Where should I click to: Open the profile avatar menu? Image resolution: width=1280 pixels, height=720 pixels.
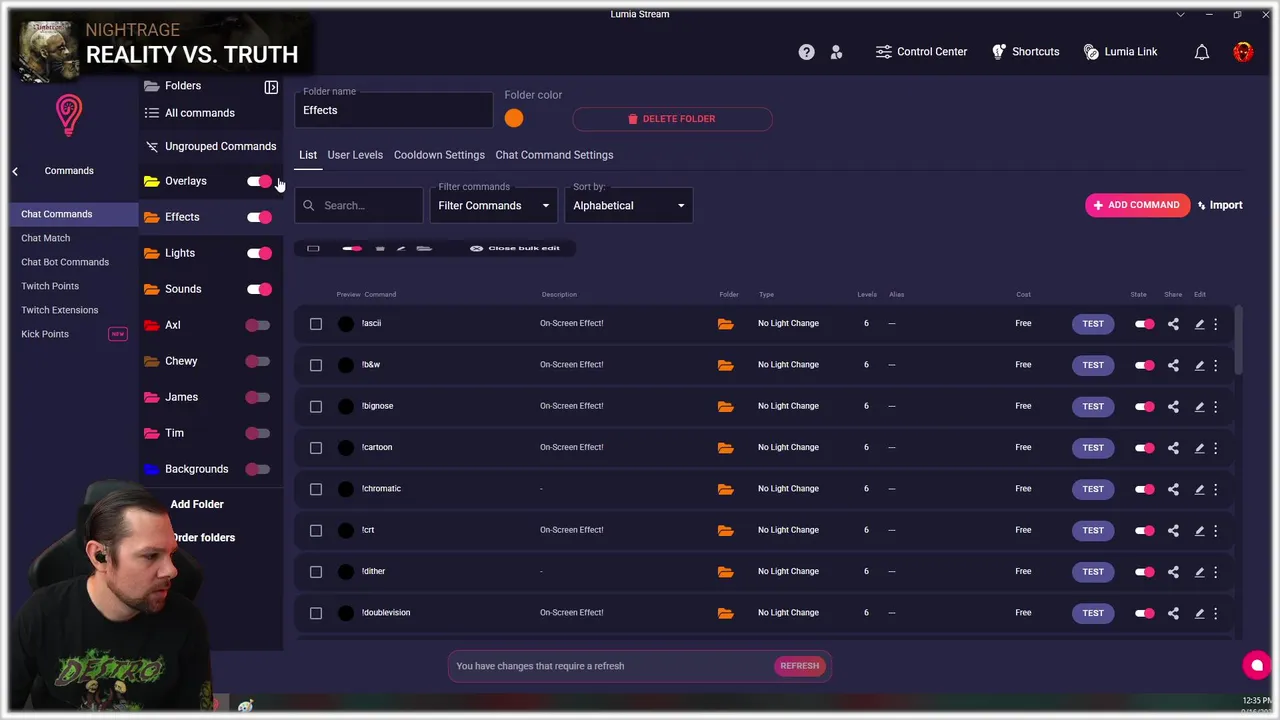point(1243,52)
